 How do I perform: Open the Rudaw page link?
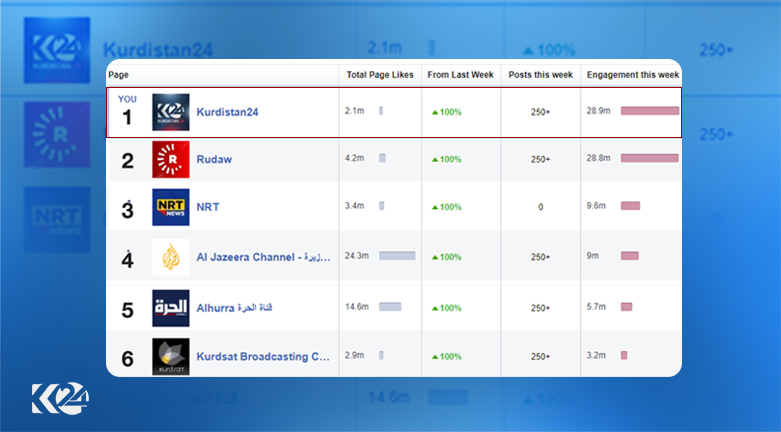pos(214,159)
